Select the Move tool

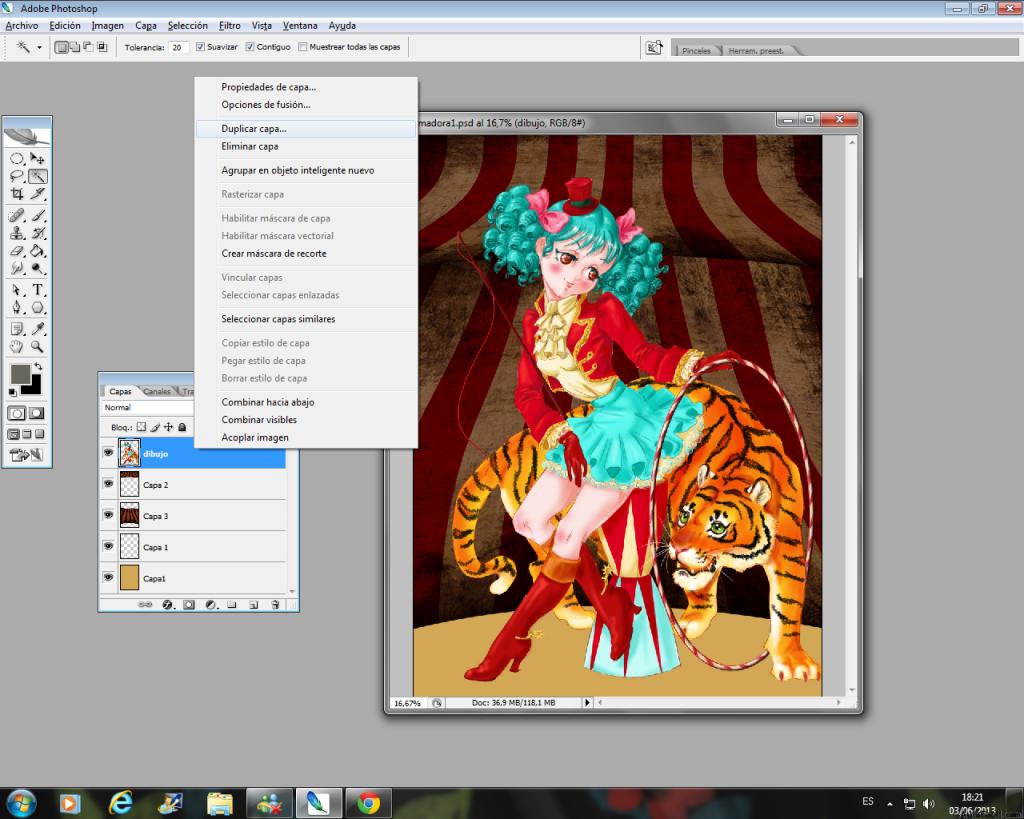coord(38,158)
